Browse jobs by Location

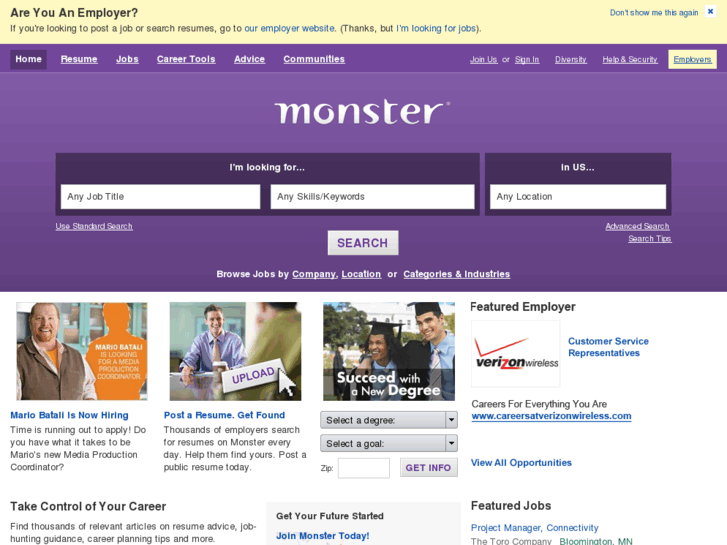tap(361, 274)
